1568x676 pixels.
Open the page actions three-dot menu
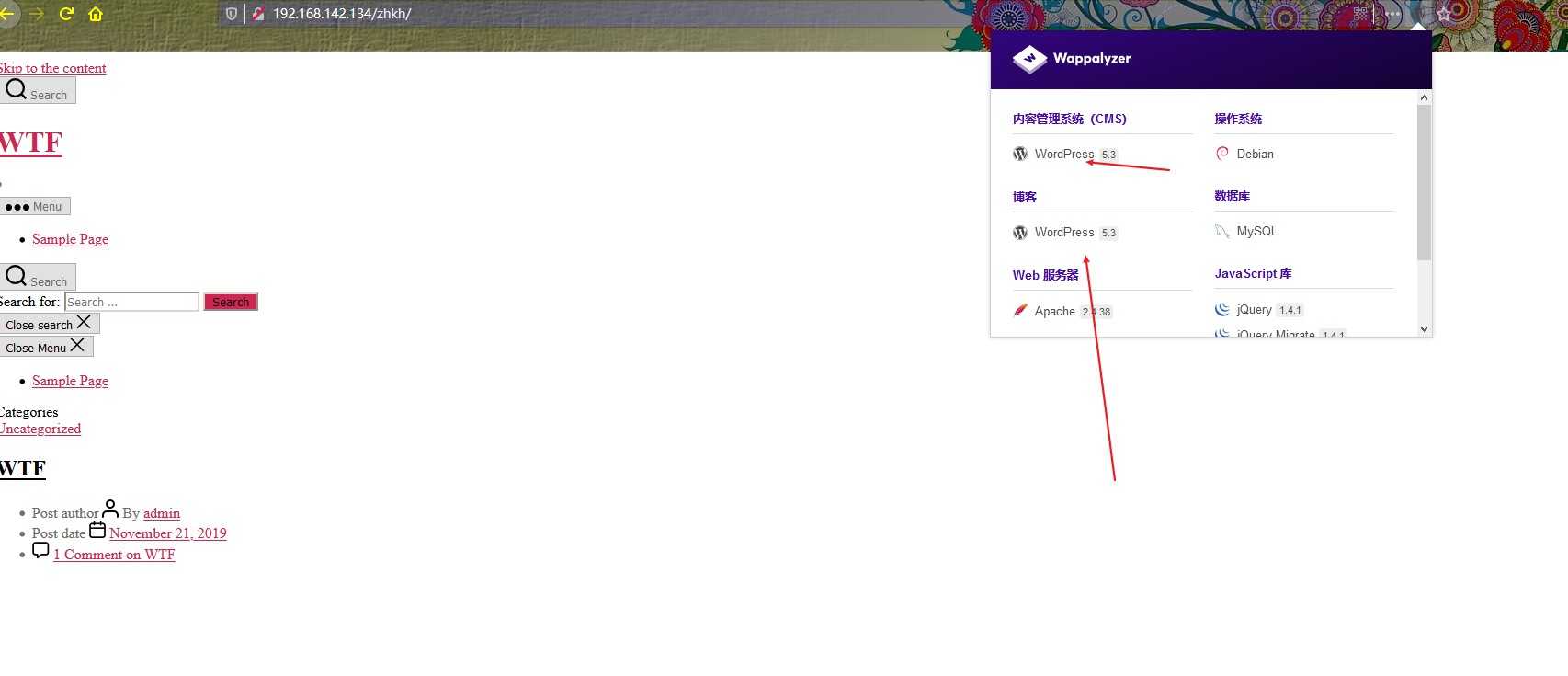(x=1394, y=14)
